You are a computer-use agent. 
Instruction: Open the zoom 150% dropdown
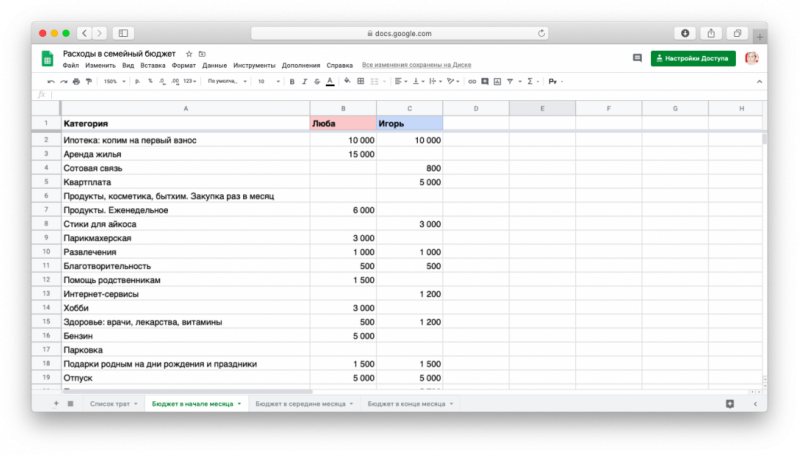[114, 82]
